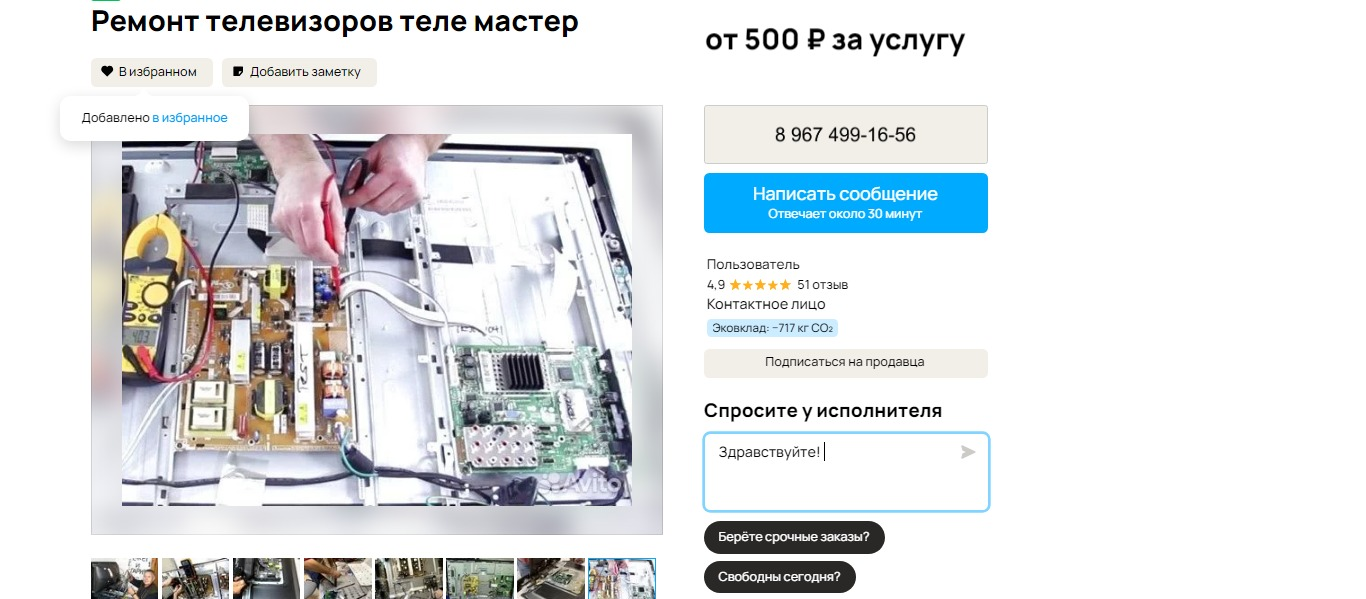Click the Эковклад −717 кг CO₂ badge
The height and width of the screenshot is (599, 1366).
click(x=772, y=328)
